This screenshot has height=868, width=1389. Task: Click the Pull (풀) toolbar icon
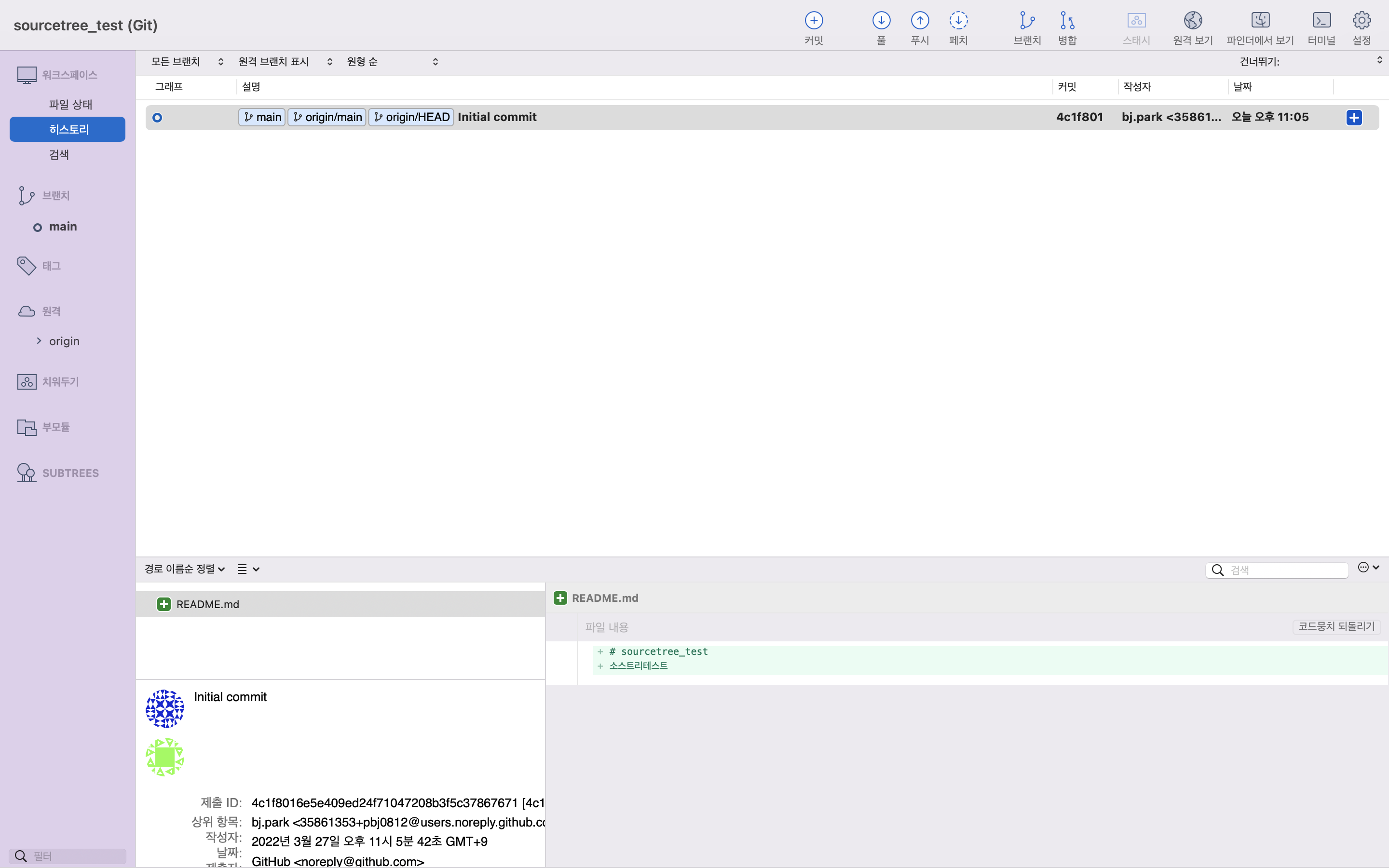[881, 21]
